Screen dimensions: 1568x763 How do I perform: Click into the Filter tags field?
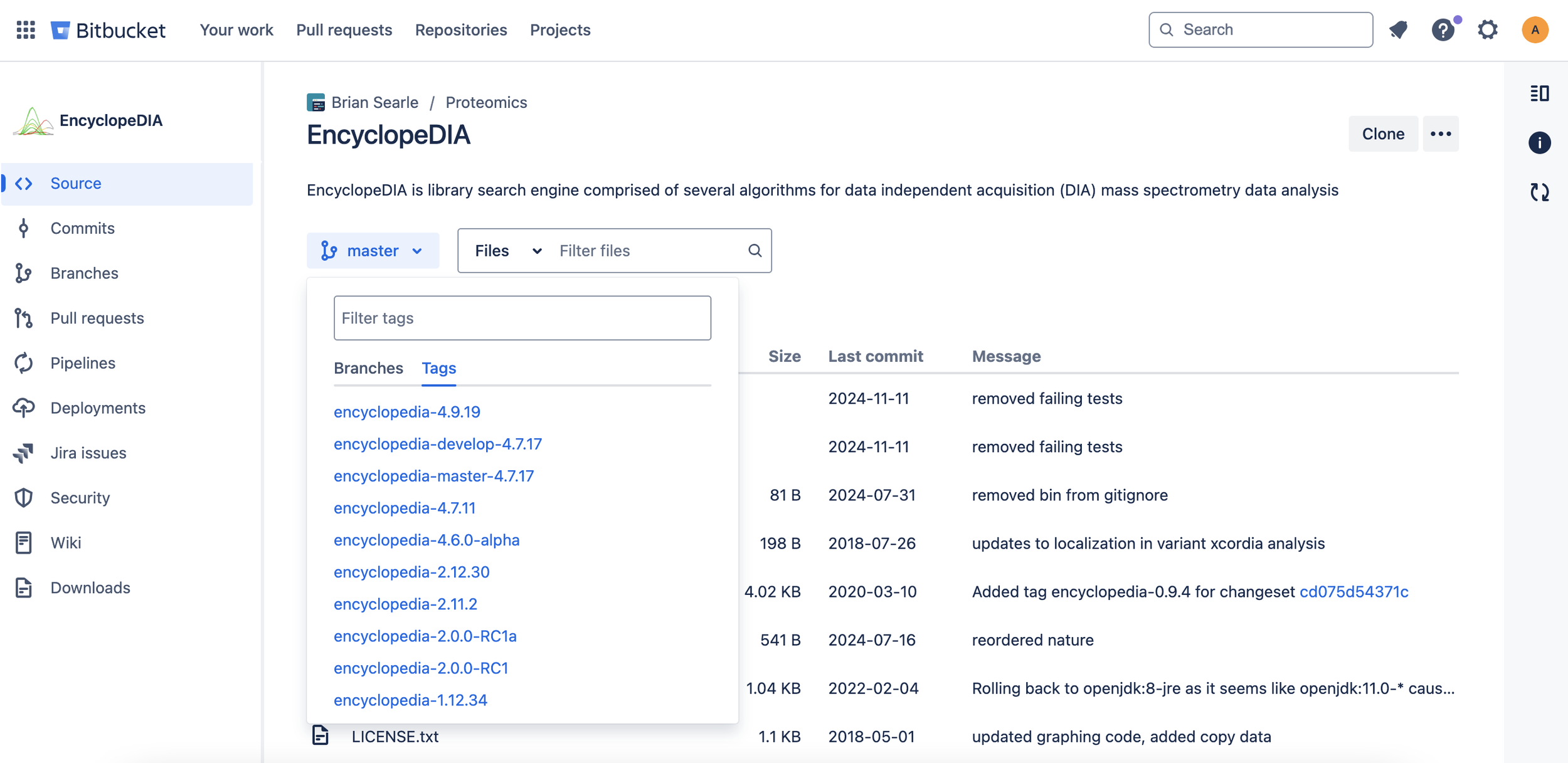pyautogui.click(x=522, y=318)
